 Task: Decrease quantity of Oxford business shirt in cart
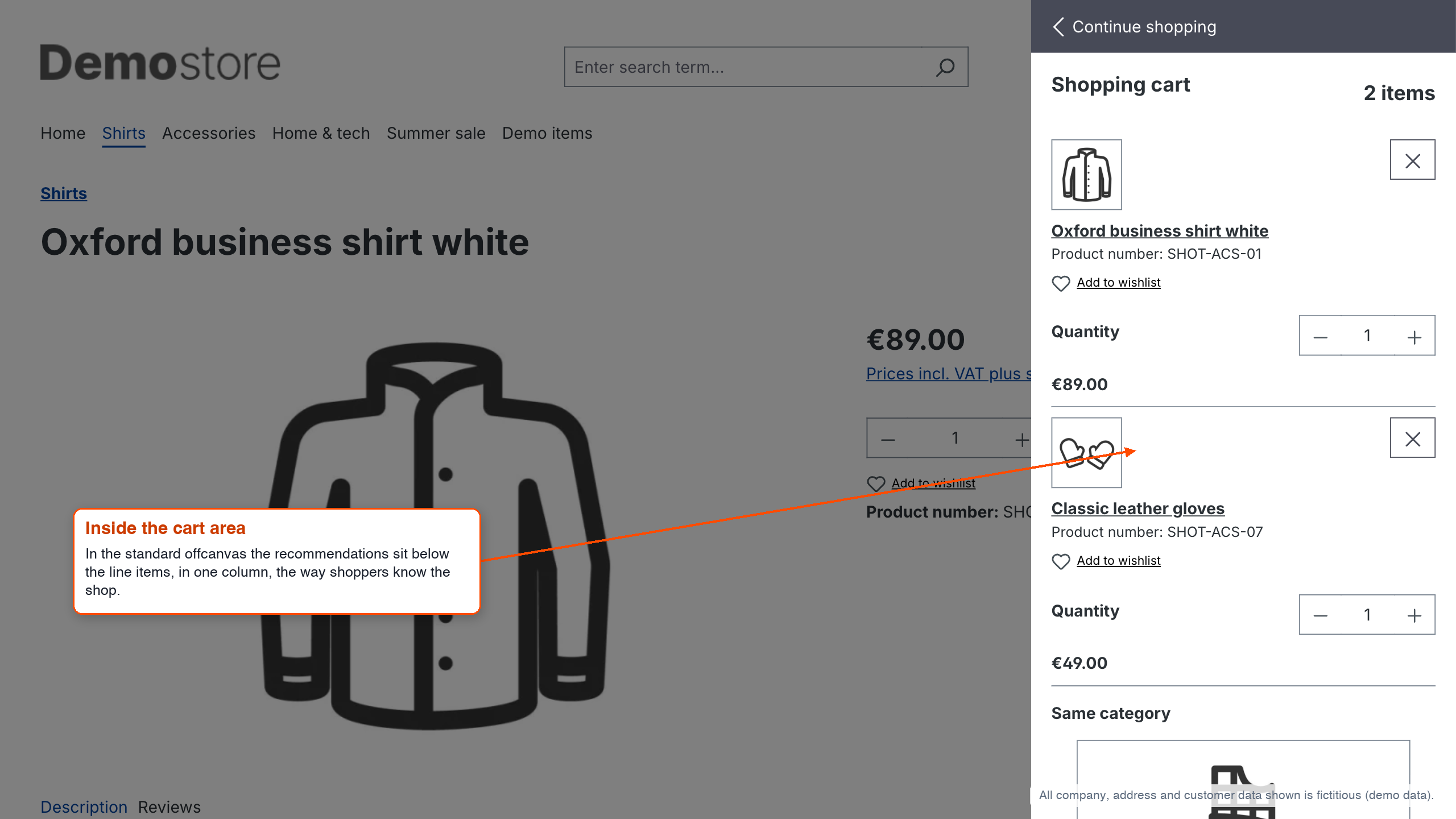pos(1321,336)
